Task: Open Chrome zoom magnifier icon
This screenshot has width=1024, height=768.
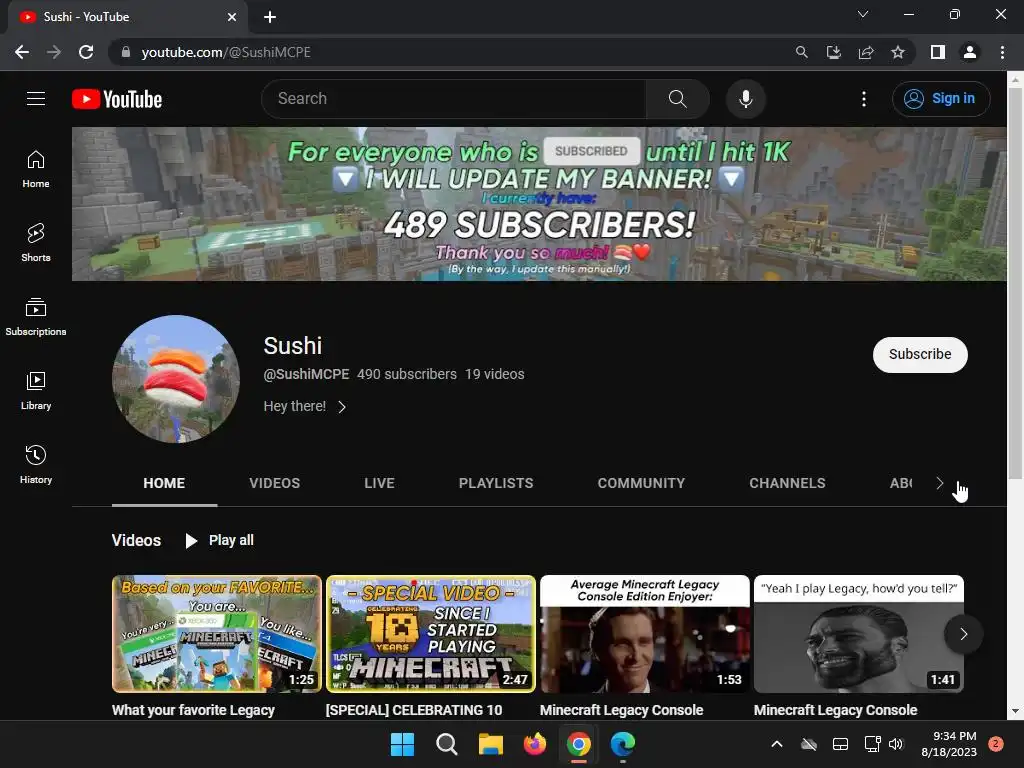Action: point(801,52)
